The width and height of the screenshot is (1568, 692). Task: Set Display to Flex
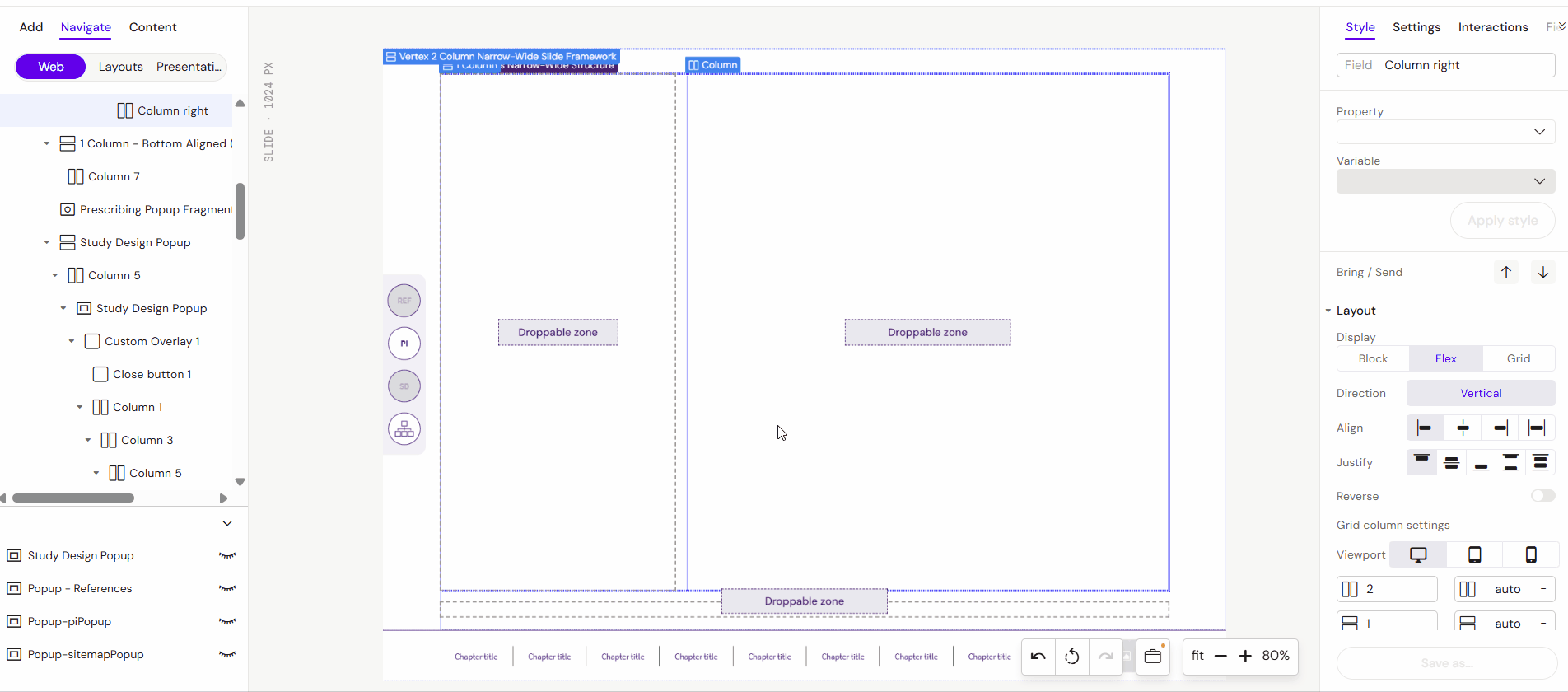pyautogui.click(x=1446, y=358)
